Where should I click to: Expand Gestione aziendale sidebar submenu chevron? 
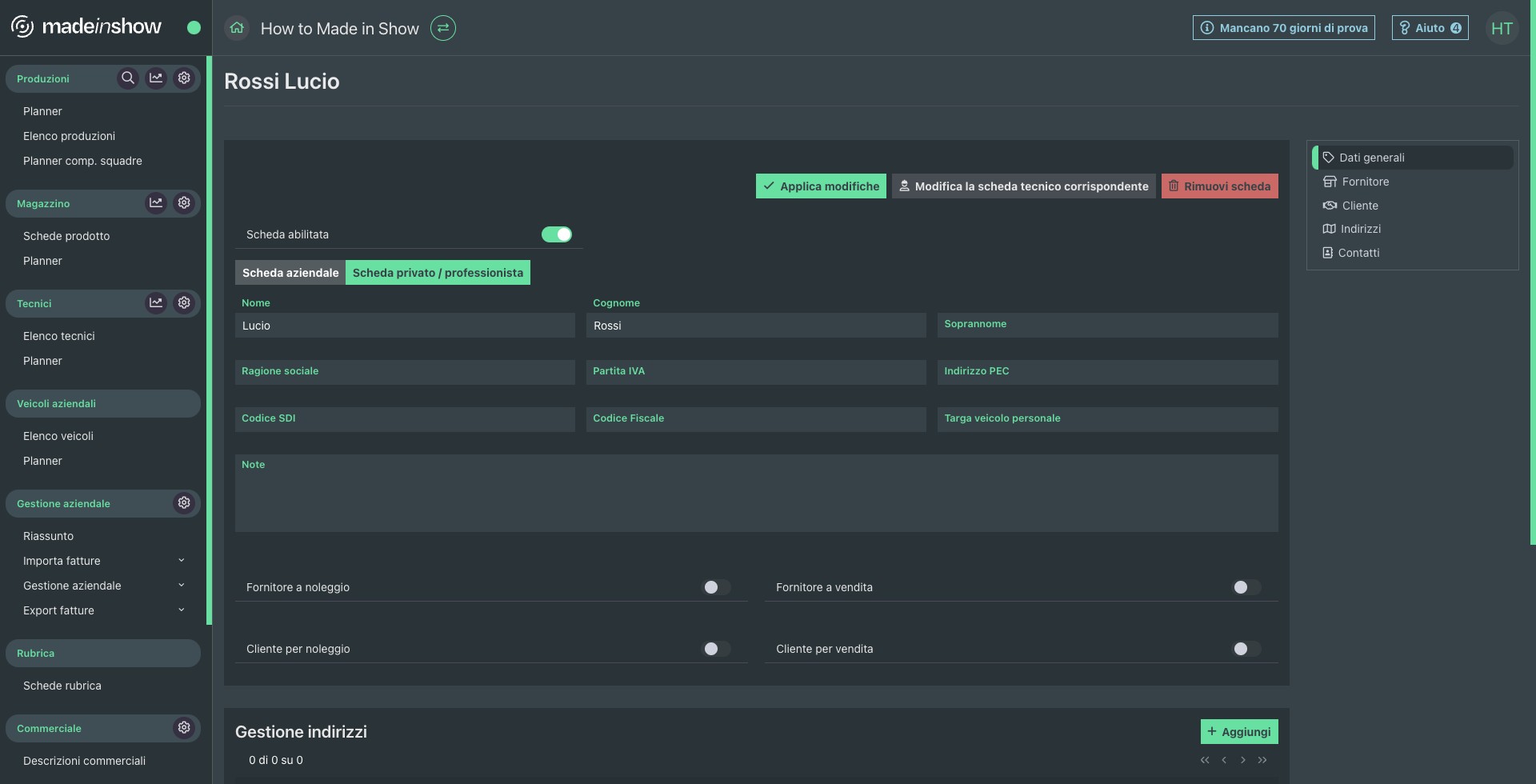coord(181,586)
